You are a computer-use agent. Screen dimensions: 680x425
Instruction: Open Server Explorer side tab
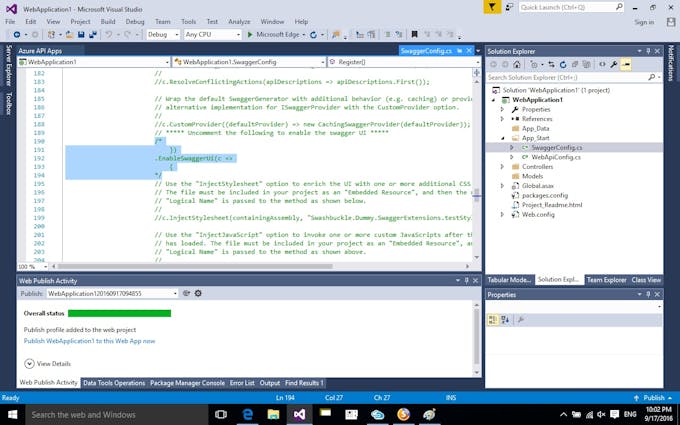tap(8, 65)
